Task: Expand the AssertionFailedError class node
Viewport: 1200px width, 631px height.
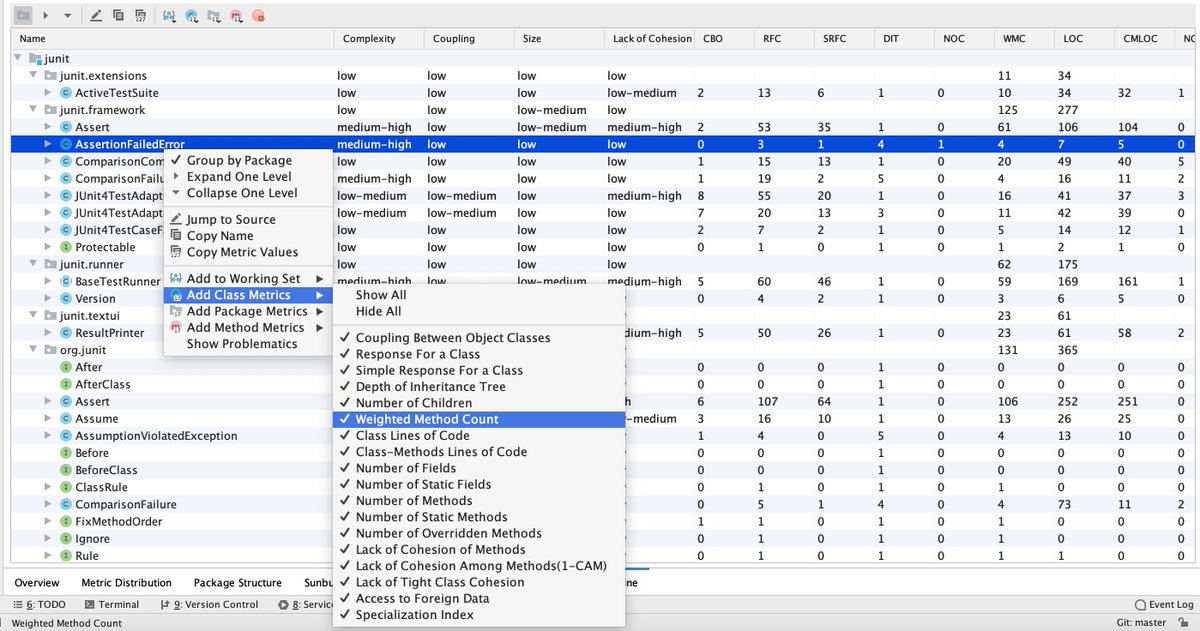Action: [x=48, y=144]
